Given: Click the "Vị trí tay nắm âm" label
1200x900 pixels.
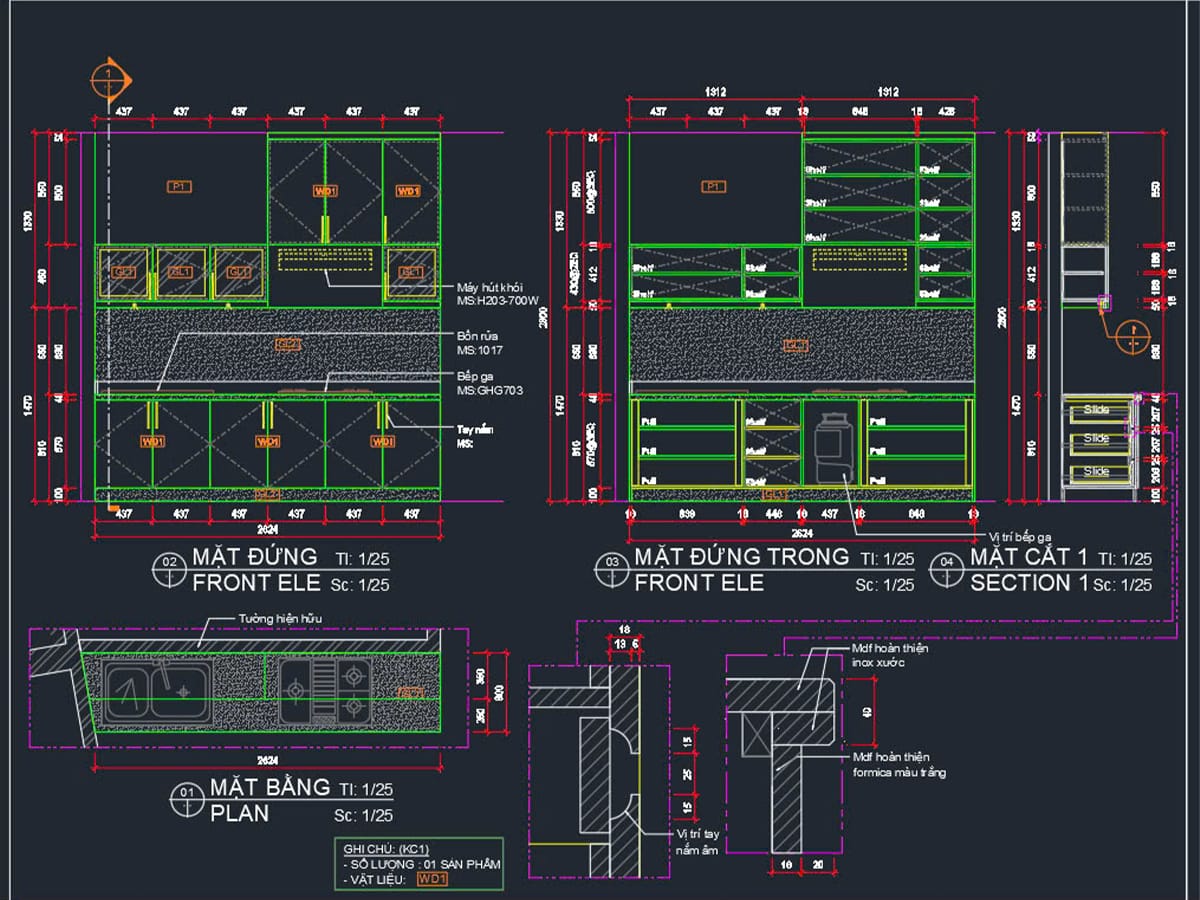Looking at the screenshot, I should (x=696, y=842).
